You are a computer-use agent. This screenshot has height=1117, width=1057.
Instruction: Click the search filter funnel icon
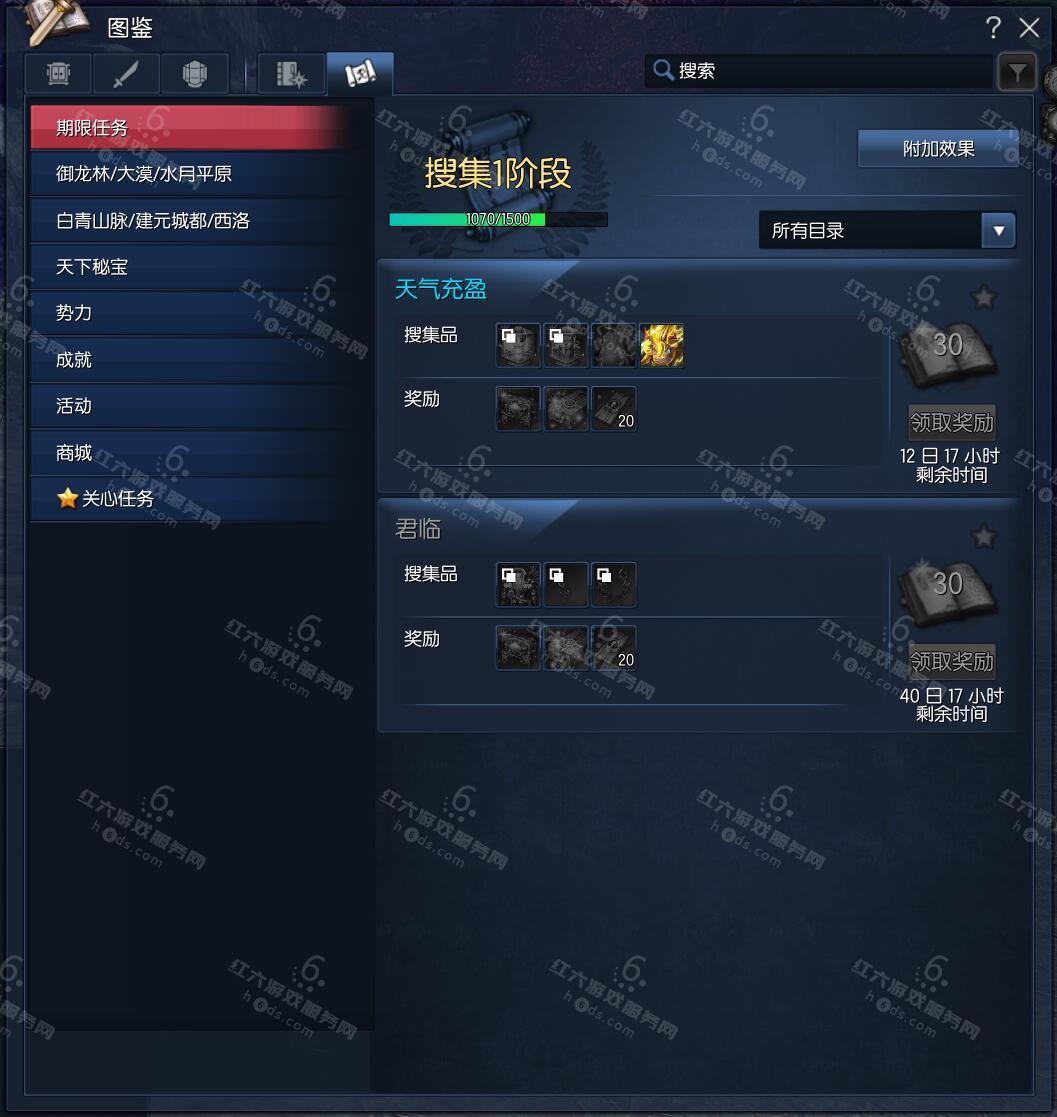coord(1017,72)
